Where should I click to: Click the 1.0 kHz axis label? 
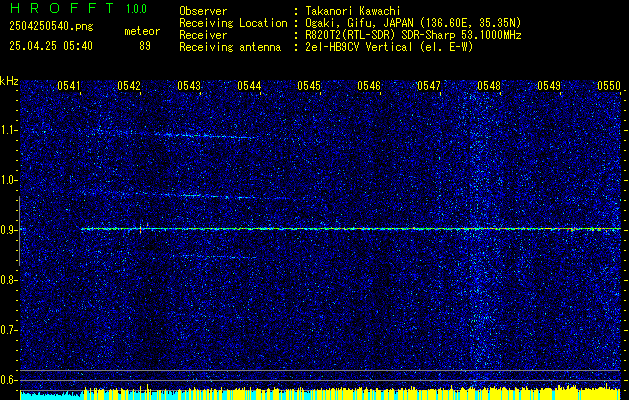(x=8, y=181)
